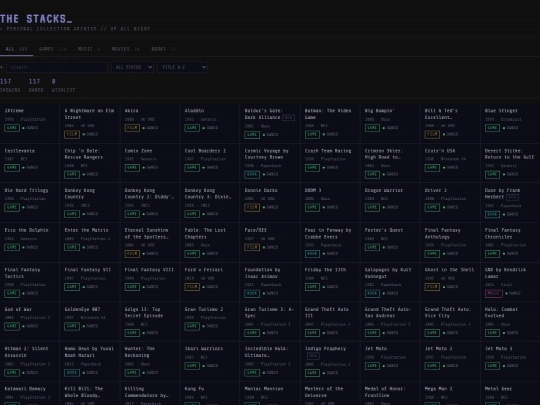Open the Grand Theft Auto III card
Screen dimensions: 540x405
point(330,322)
